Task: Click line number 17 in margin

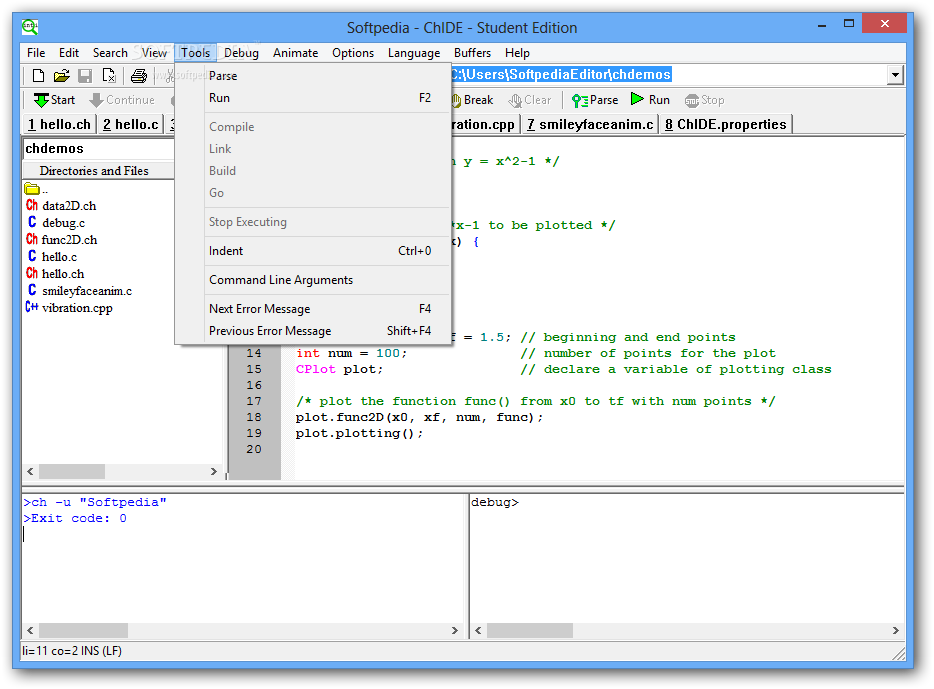Action: click(254, 401)
